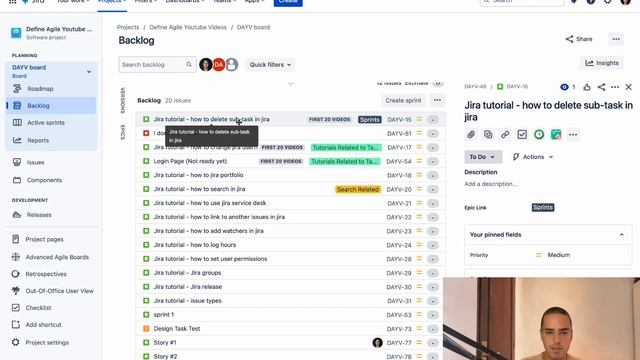This screenshot has height=360, width=640.
Task: Open Components in sidebar
Action: pos(44,180)
